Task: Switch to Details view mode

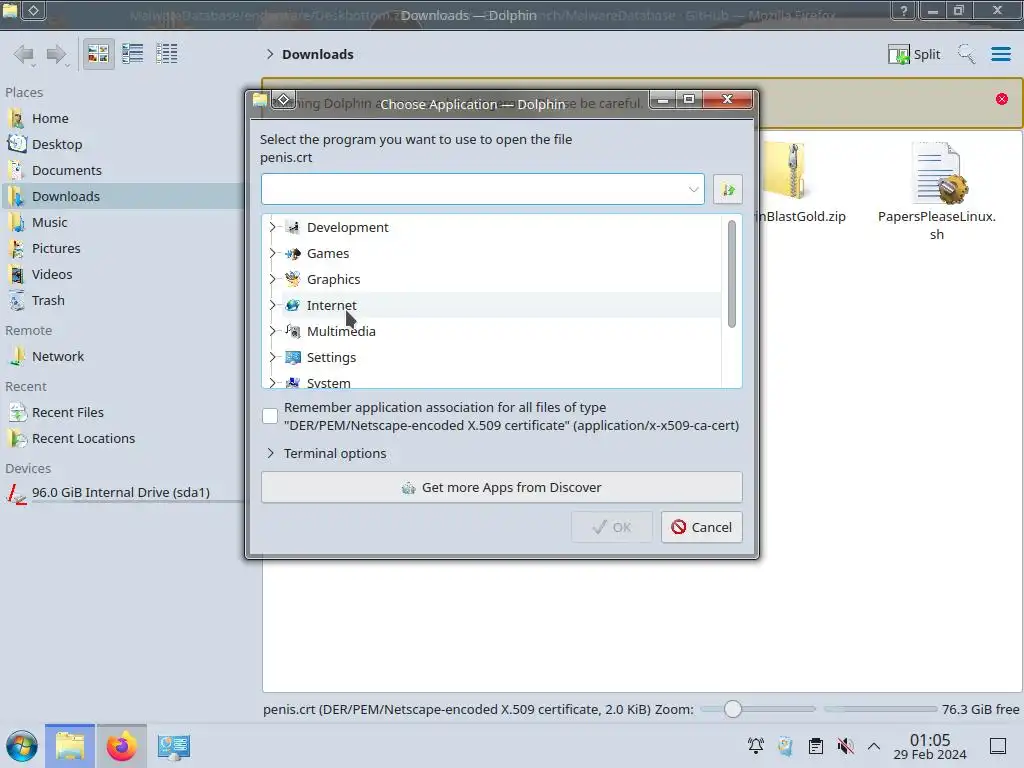Action: [x=167, y=54]
